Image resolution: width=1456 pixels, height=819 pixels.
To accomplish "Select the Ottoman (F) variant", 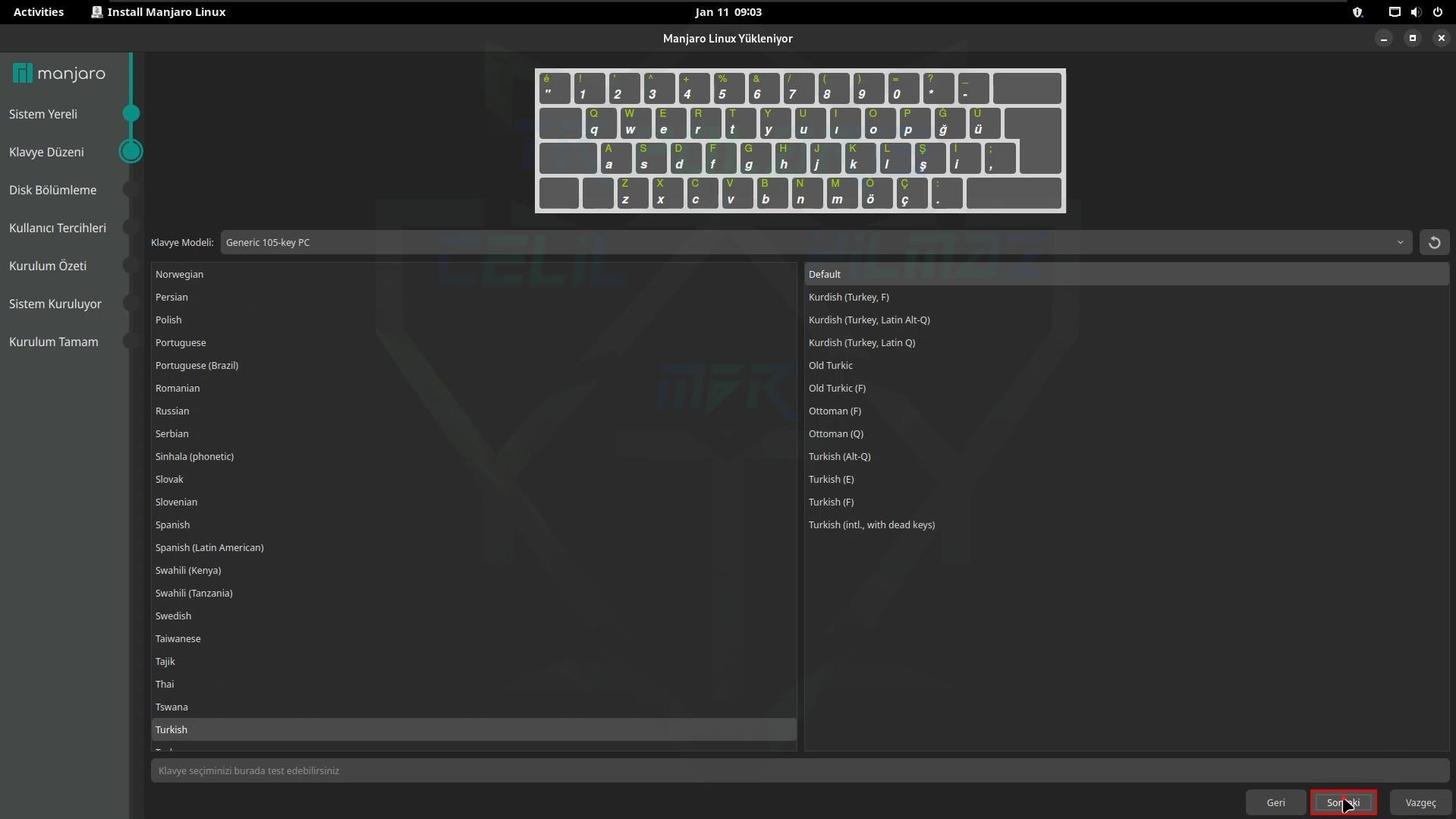I will [1127, 411].
